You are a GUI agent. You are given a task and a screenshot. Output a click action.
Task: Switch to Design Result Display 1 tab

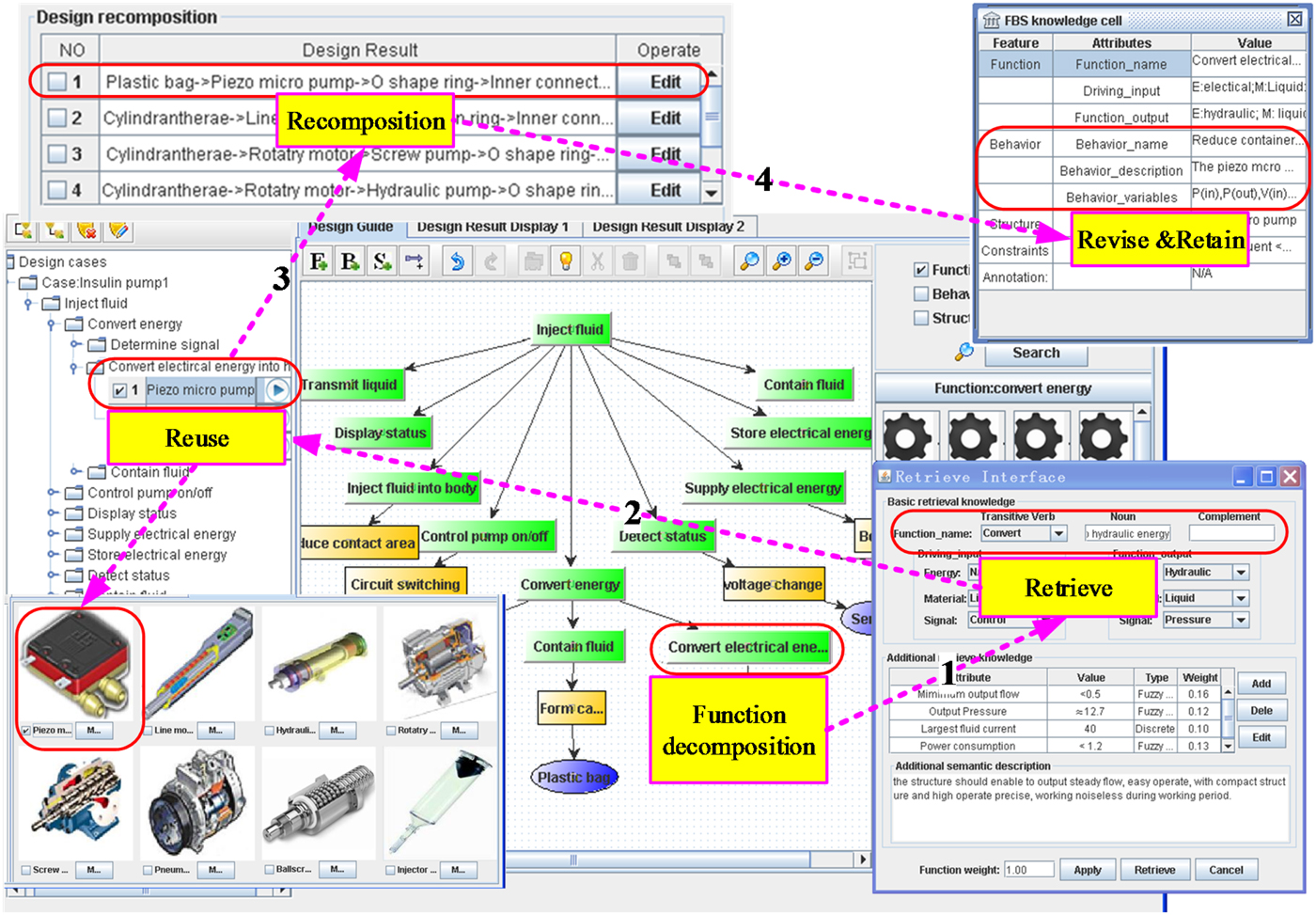click(x=493, y=227)
